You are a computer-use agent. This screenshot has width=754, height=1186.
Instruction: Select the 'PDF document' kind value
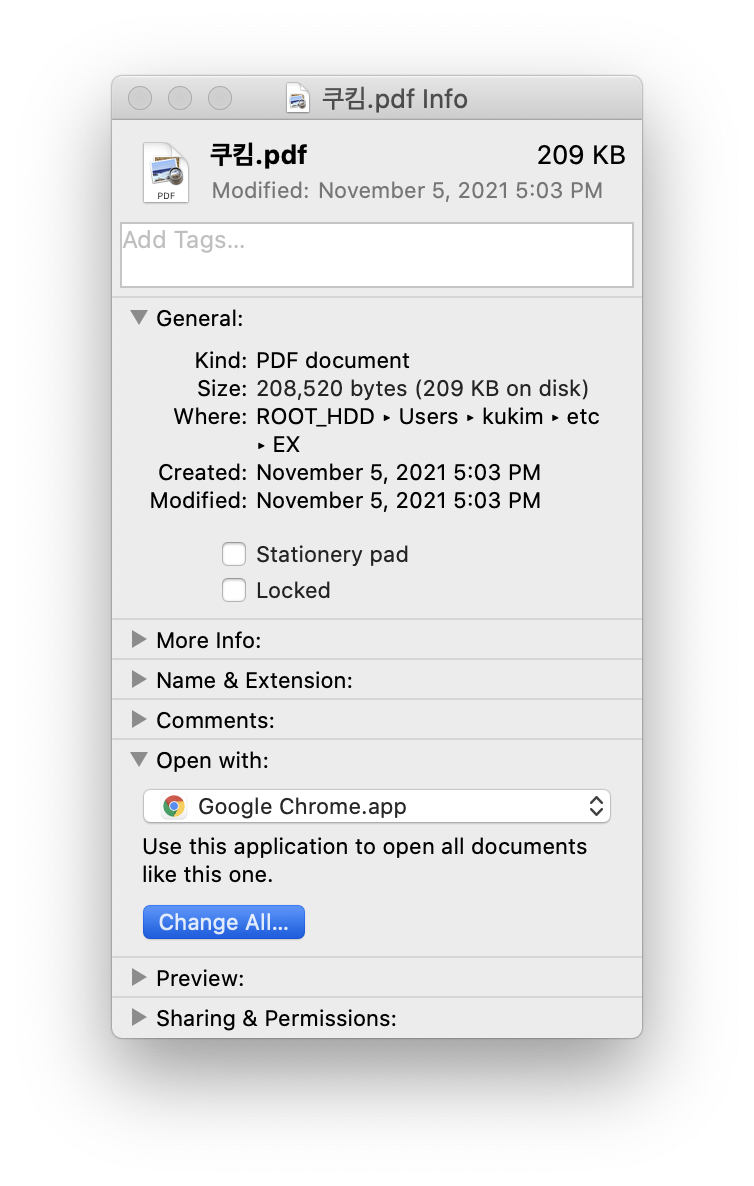(333, 360)
